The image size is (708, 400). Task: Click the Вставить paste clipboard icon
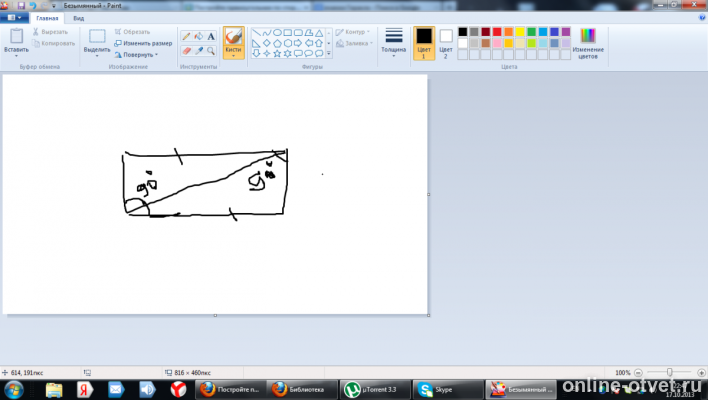point(17,36)
